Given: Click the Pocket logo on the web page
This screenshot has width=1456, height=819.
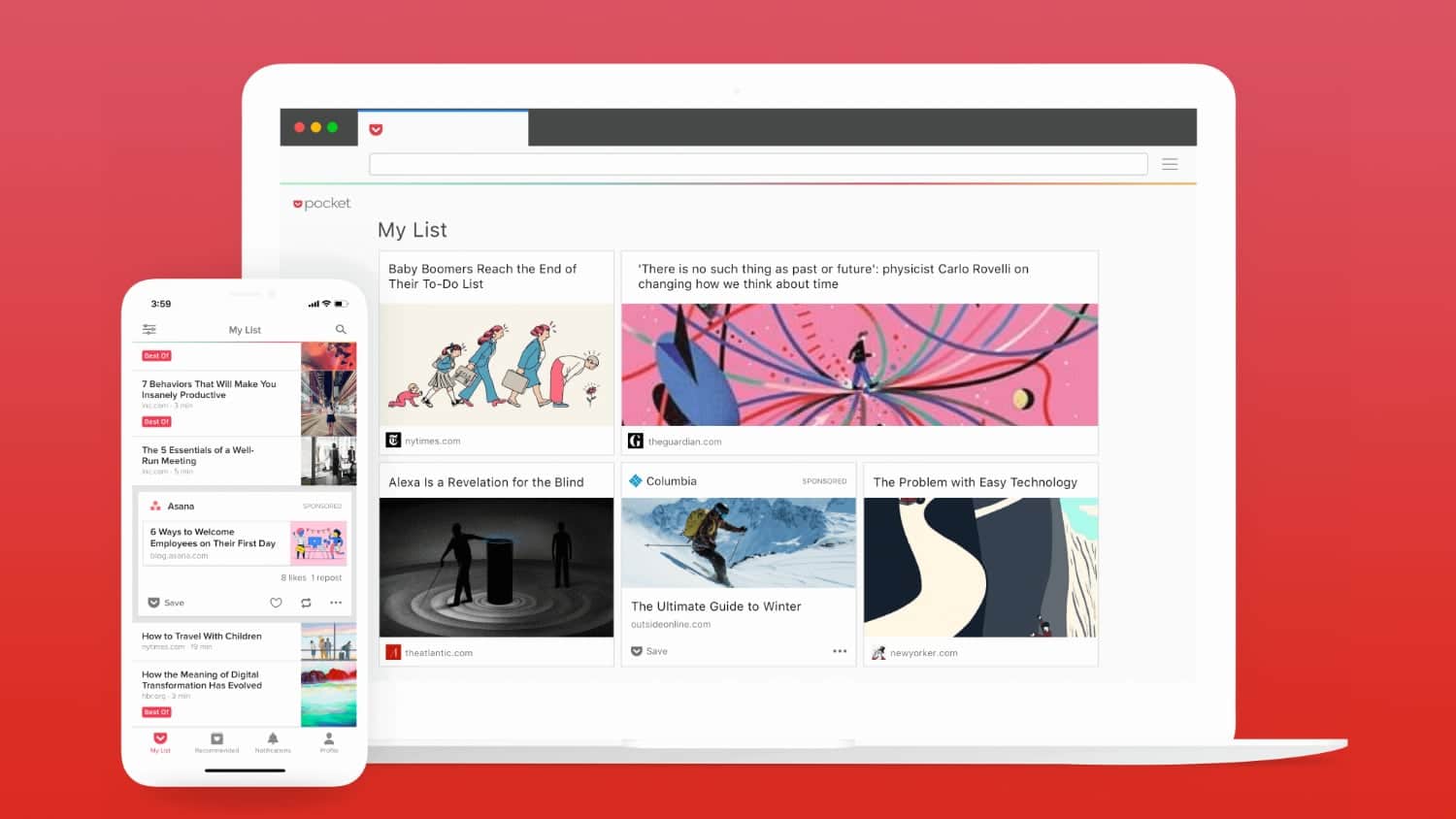Looking at the screenshot, I should (x=321, y=204).
